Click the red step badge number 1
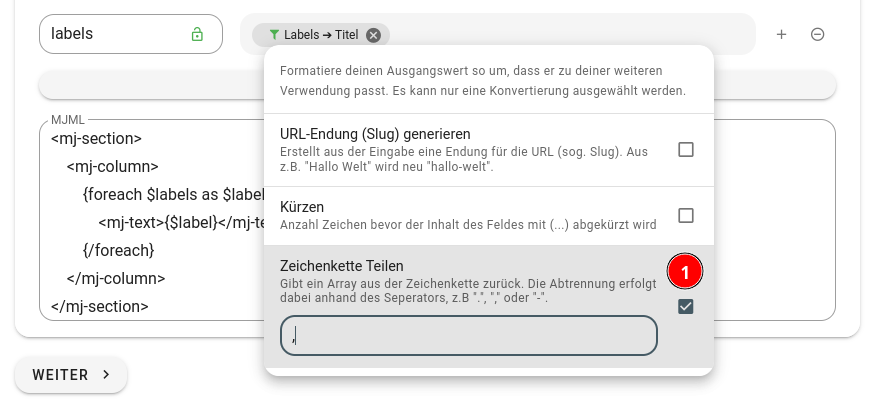The image size is (872, 405). click(685, 271)
